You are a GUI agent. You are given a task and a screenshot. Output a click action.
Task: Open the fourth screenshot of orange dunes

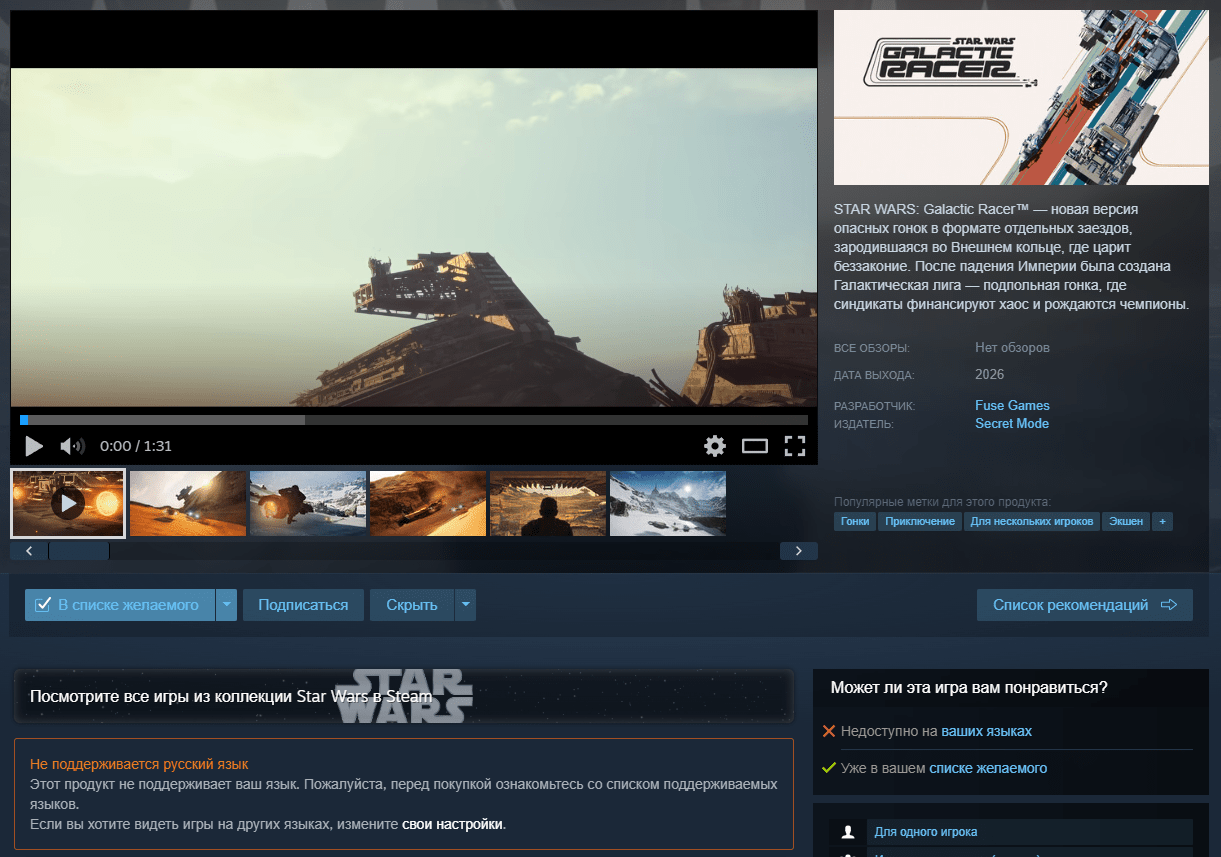pos(428,503)
